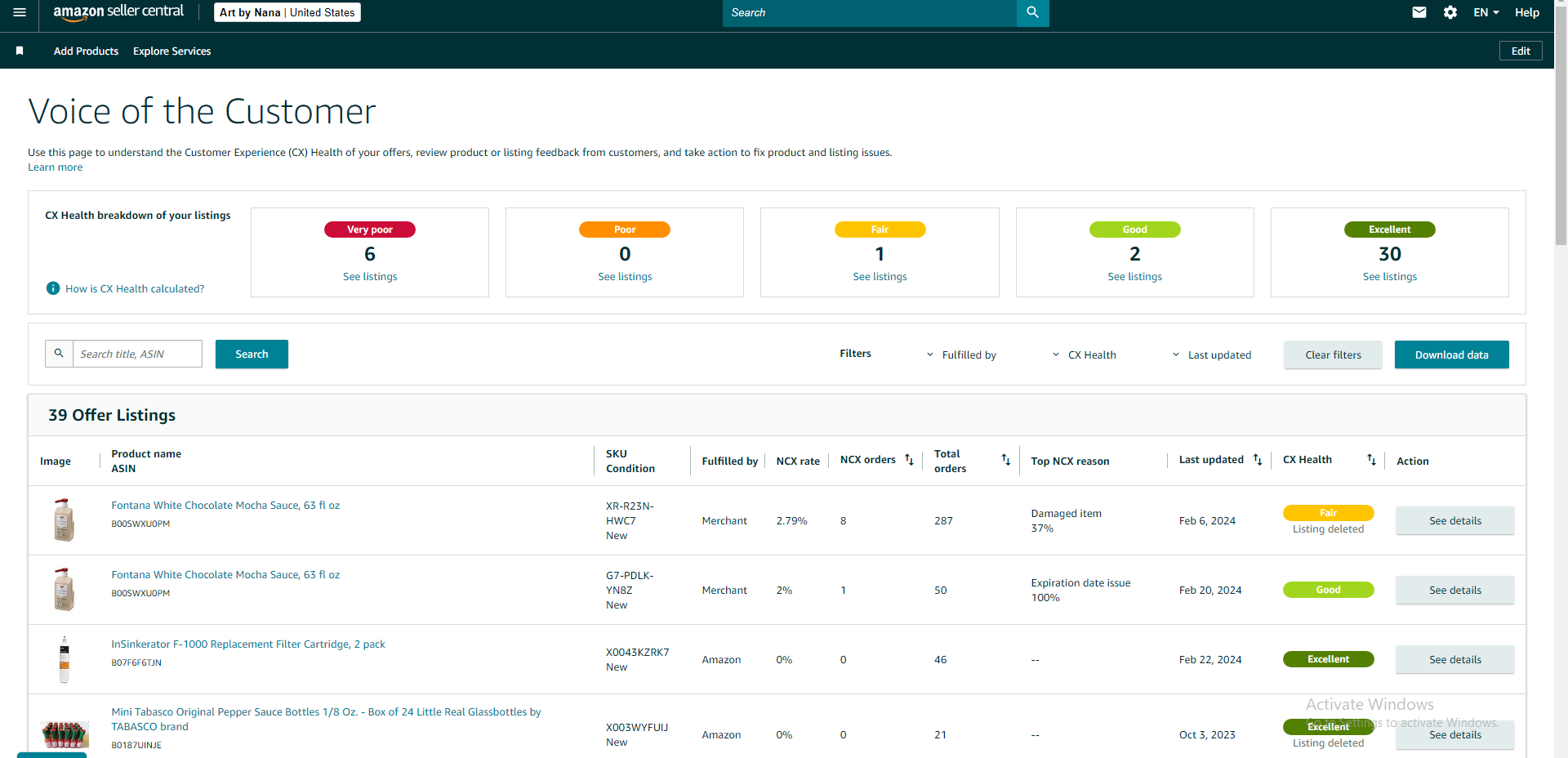Open the settings gear icon
The image size is (1568, 758).
[1450, 12]
